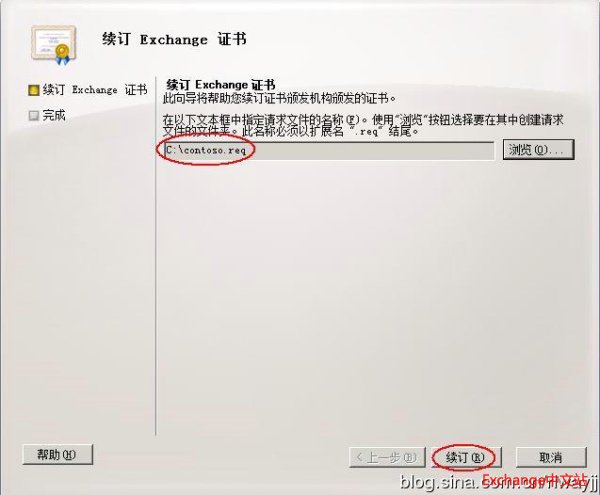Screen dimensions: 600x495
Task: Click the instruction paragraph about the .req extension
Action: pos(363,125)
